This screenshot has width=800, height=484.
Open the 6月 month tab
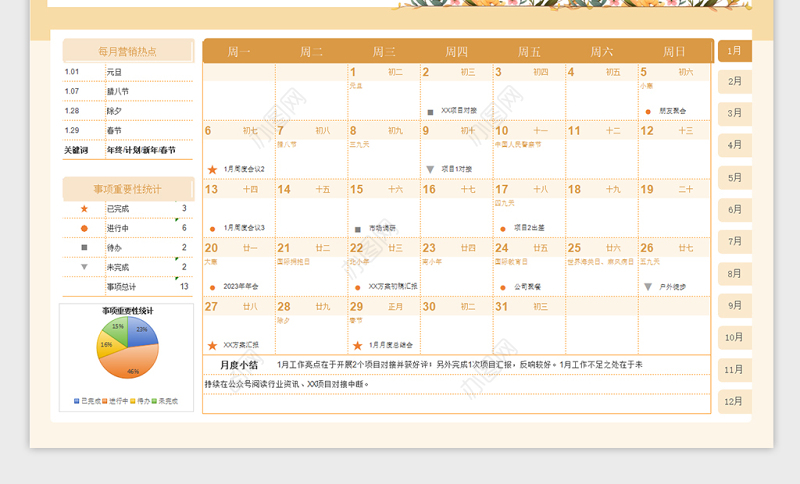735,210
